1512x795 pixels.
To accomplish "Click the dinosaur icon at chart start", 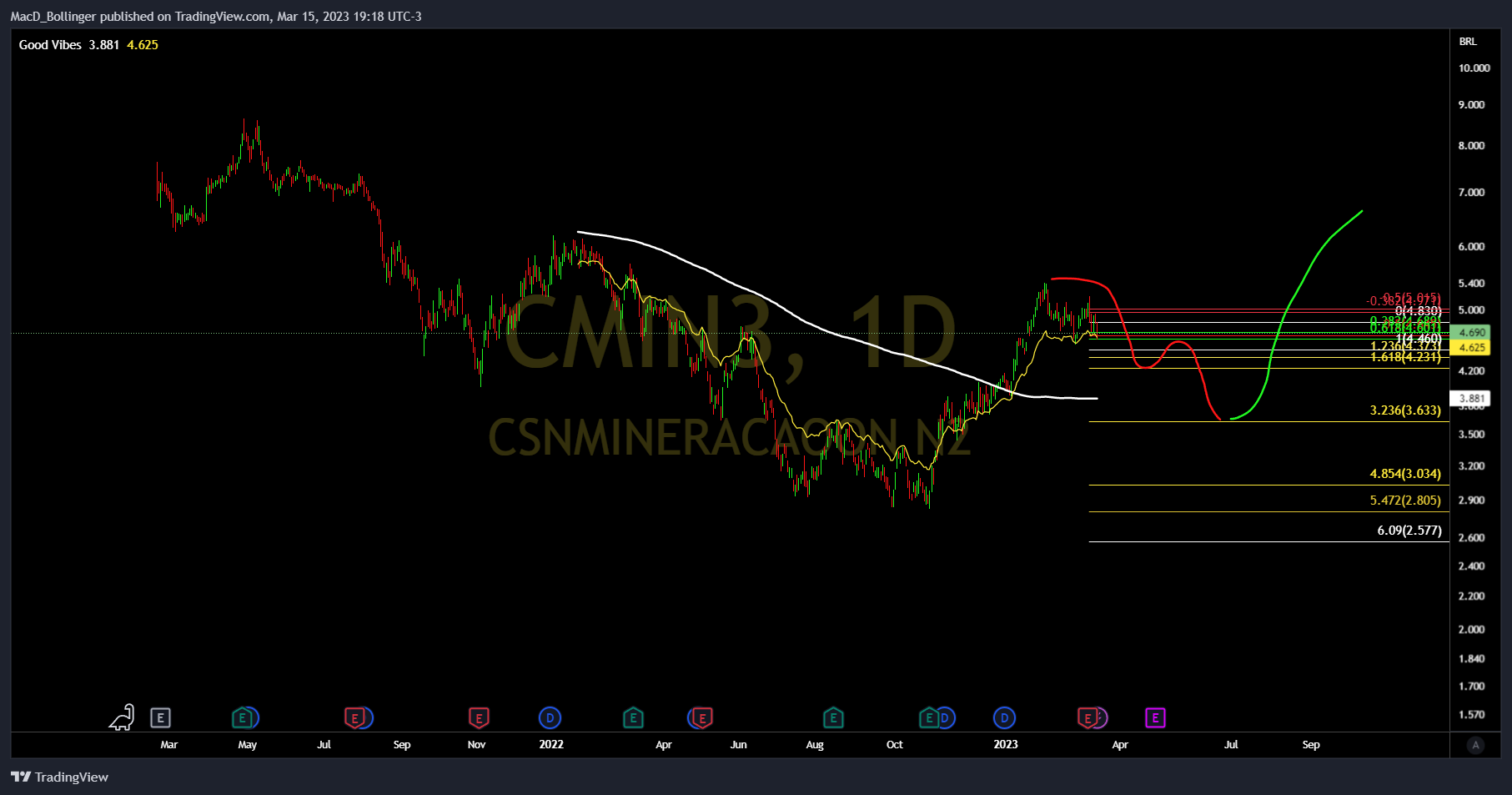I will 122,717.
